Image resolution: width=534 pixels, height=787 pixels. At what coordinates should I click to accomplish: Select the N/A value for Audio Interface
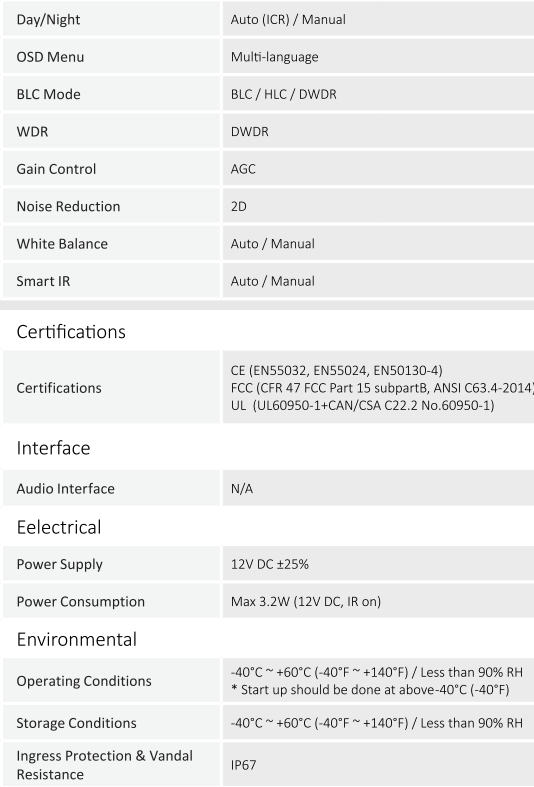(x=241, y=488)
